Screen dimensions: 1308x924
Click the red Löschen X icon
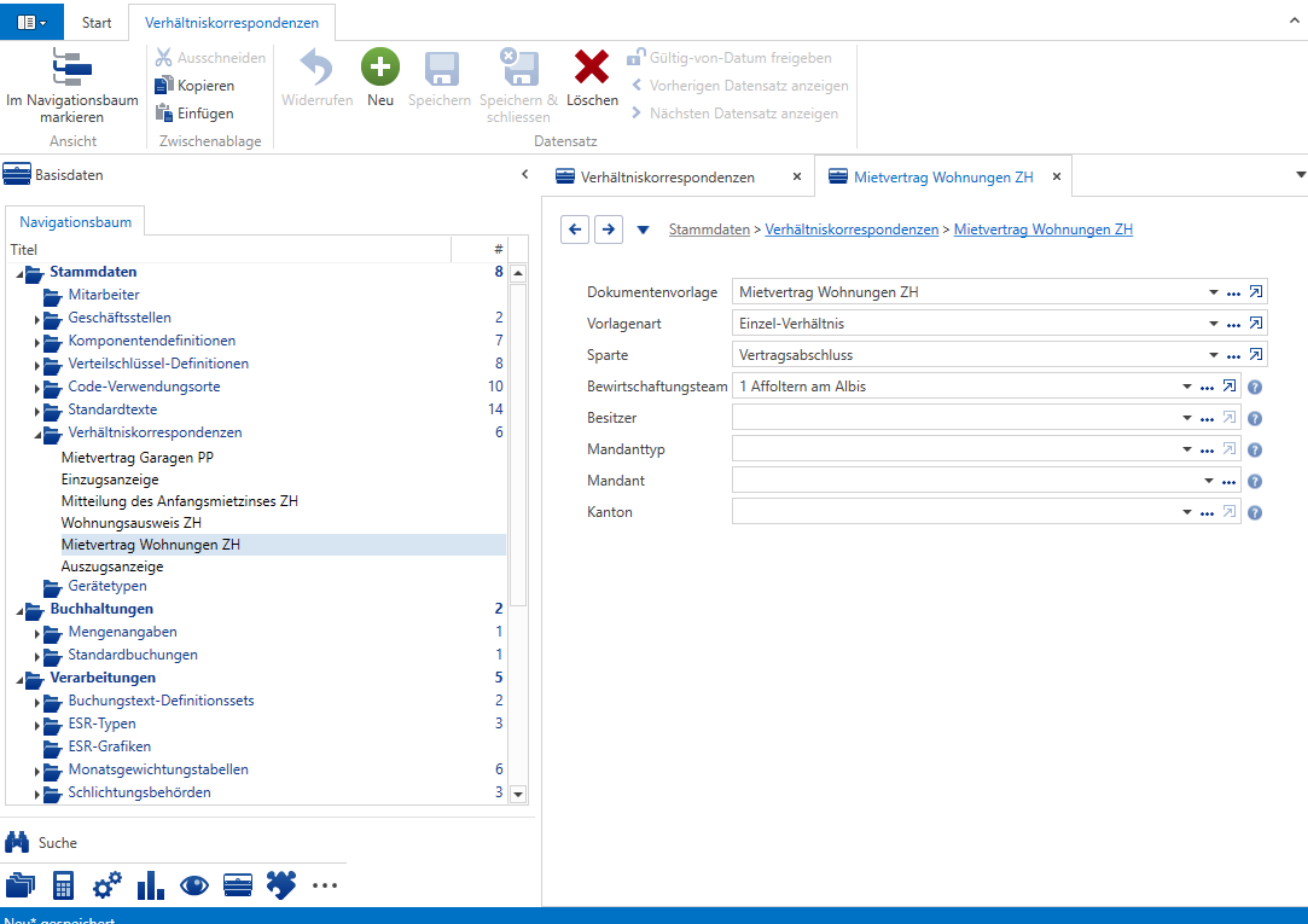(592, 67)
